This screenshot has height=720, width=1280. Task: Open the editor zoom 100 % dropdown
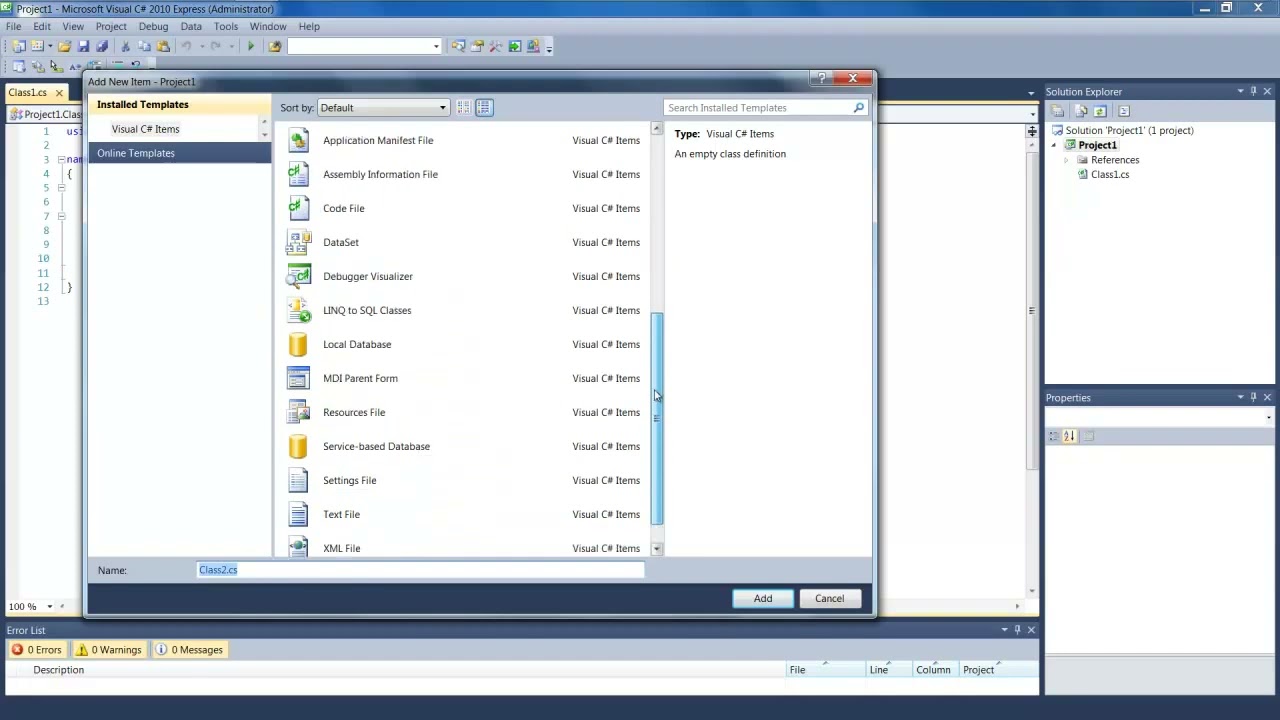(x=49, y=607)
